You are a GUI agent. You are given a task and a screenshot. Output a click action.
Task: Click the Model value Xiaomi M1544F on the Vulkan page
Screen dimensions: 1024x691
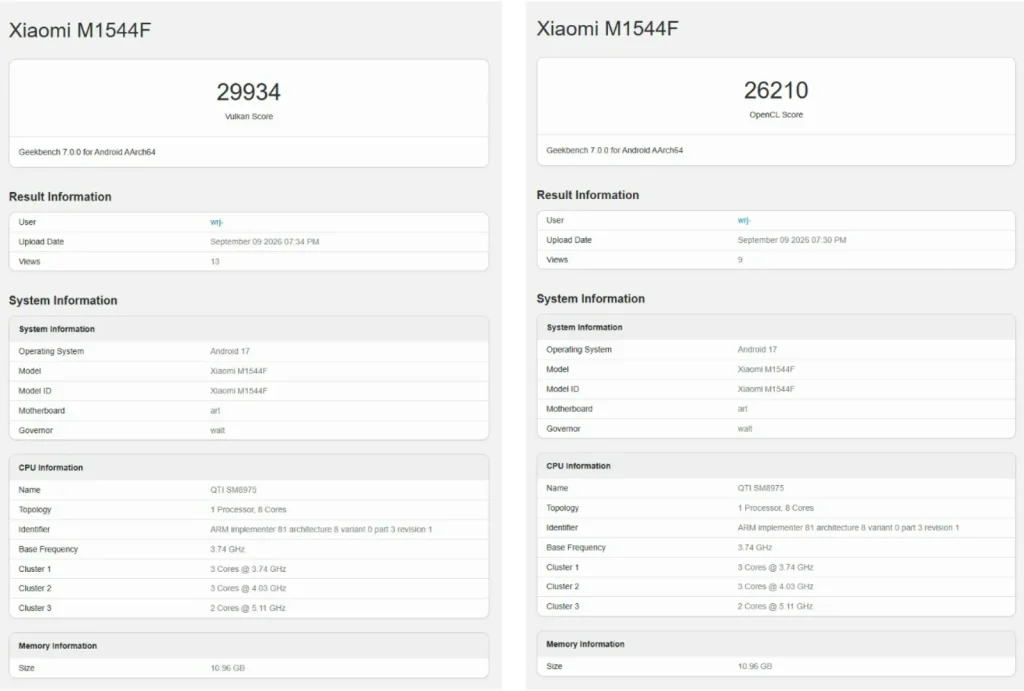pos(239,371)
